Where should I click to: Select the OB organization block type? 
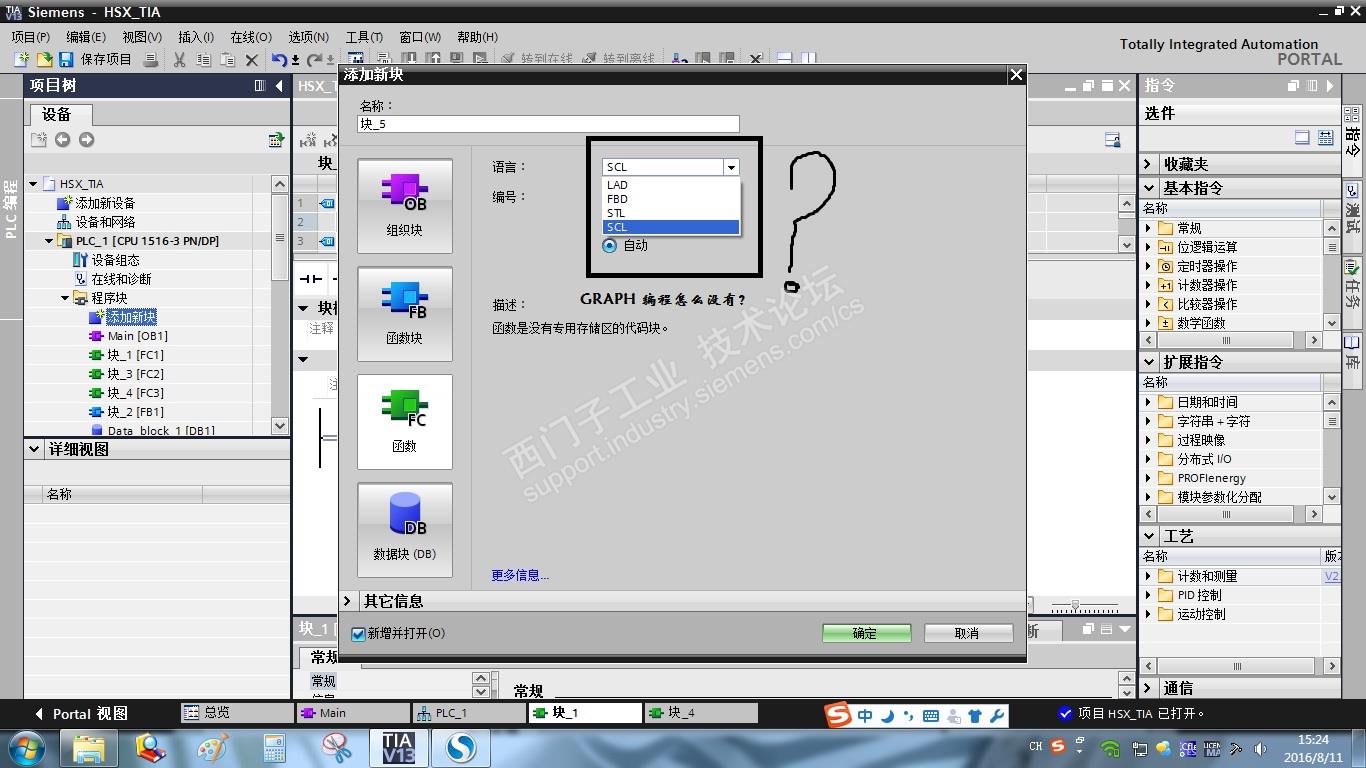(404, 205)
